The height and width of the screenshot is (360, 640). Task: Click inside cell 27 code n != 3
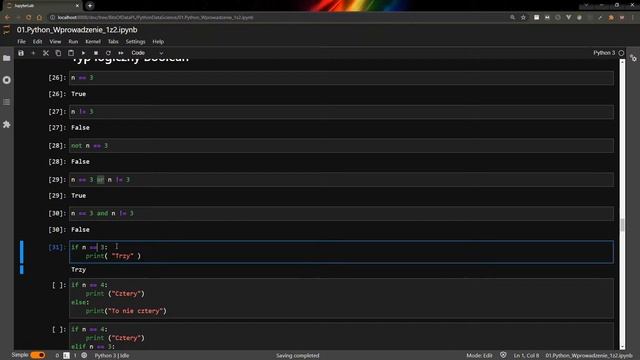341,111
